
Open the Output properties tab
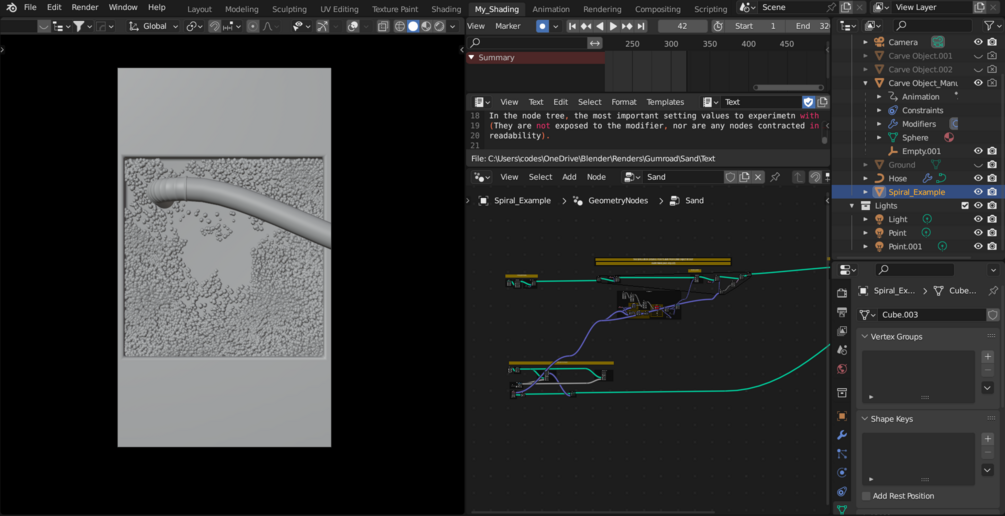[x=842, y=312]
